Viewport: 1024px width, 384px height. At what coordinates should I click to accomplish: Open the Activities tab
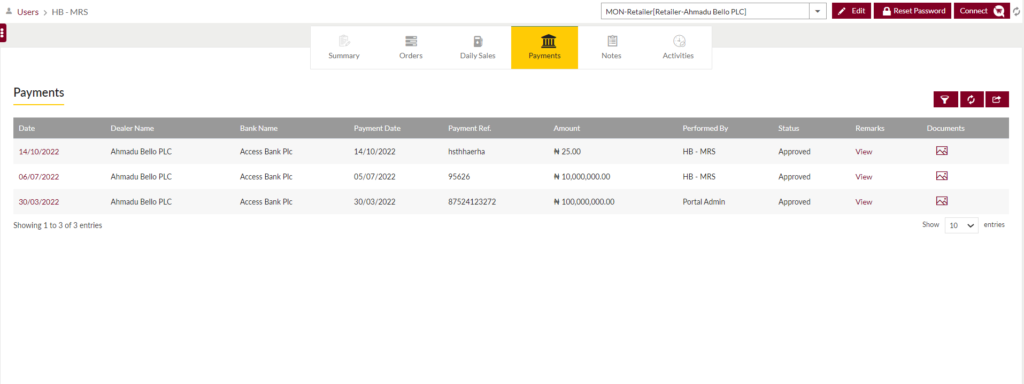[x=678, y=48]
